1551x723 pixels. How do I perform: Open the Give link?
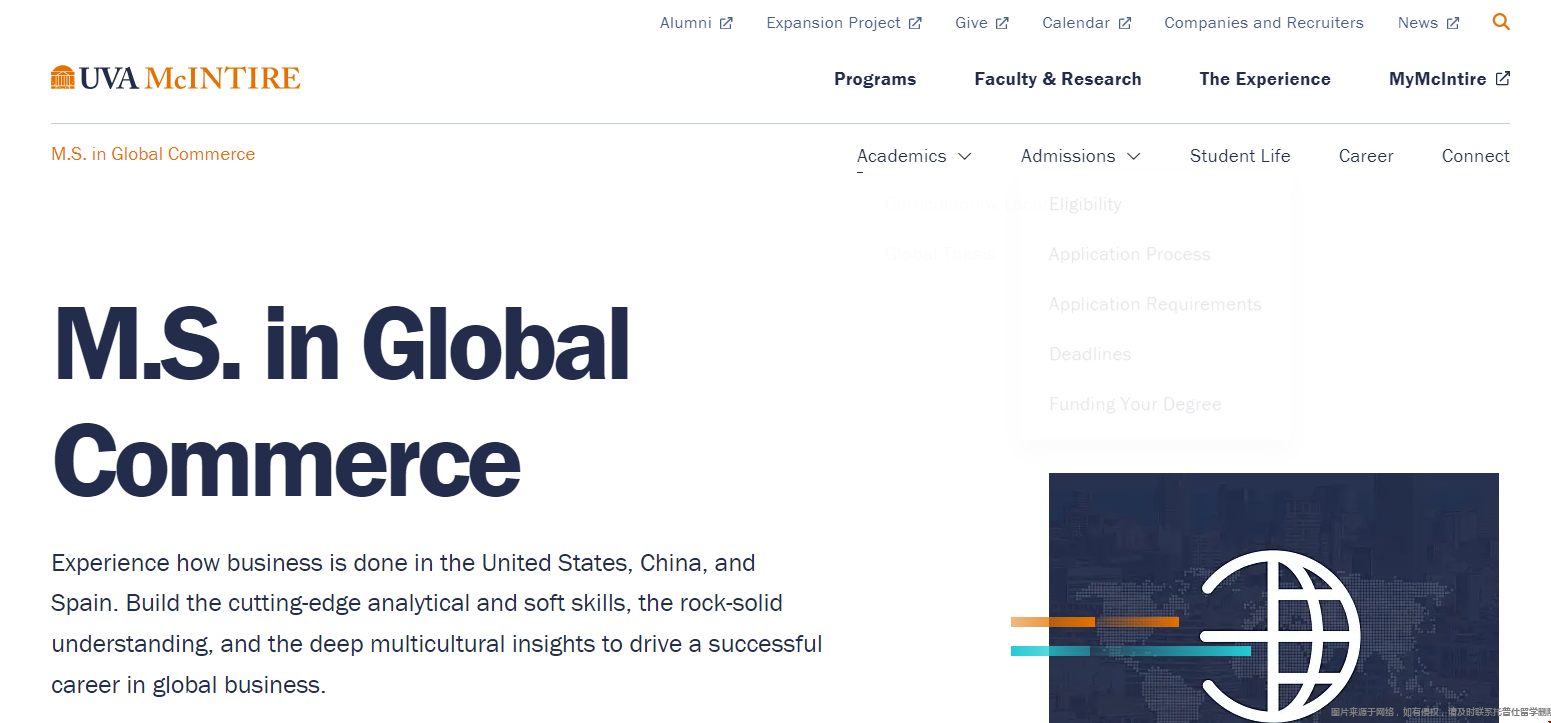click(971, 23)
